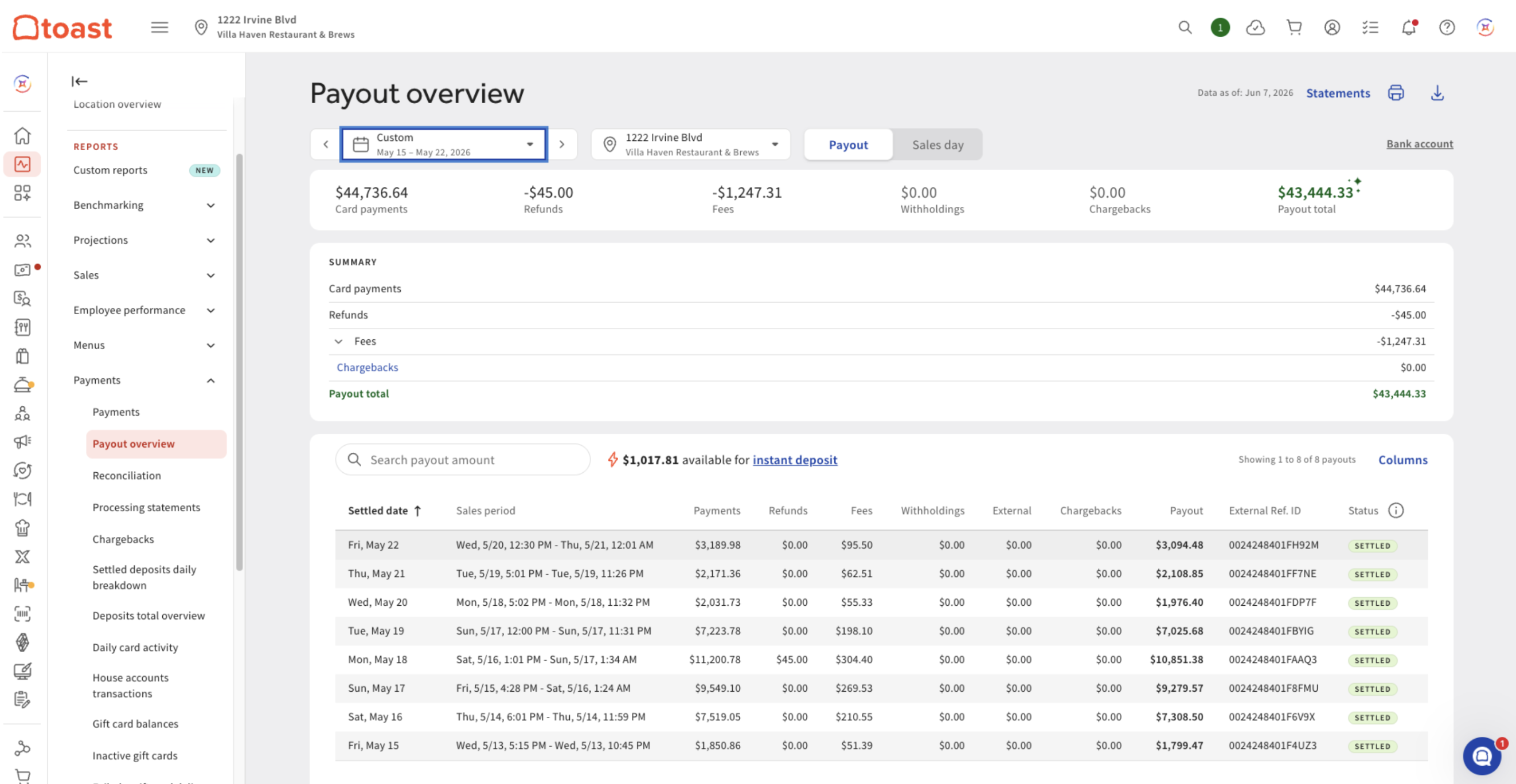Open the Payments submenu item
The height and width of the screenshot is (784, 1516).
(x=116, y=411)
